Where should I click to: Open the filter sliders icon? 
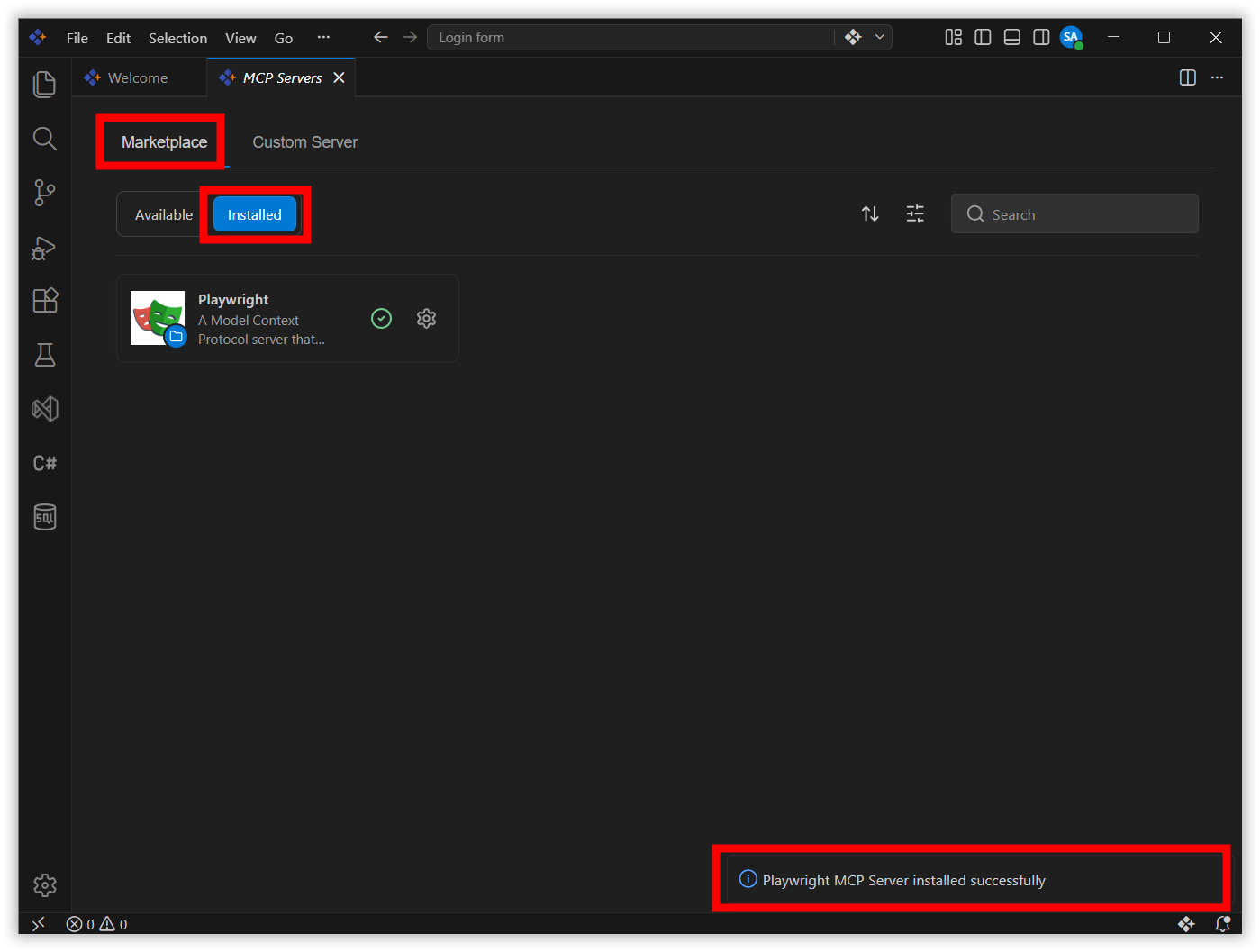coord(915,213)
